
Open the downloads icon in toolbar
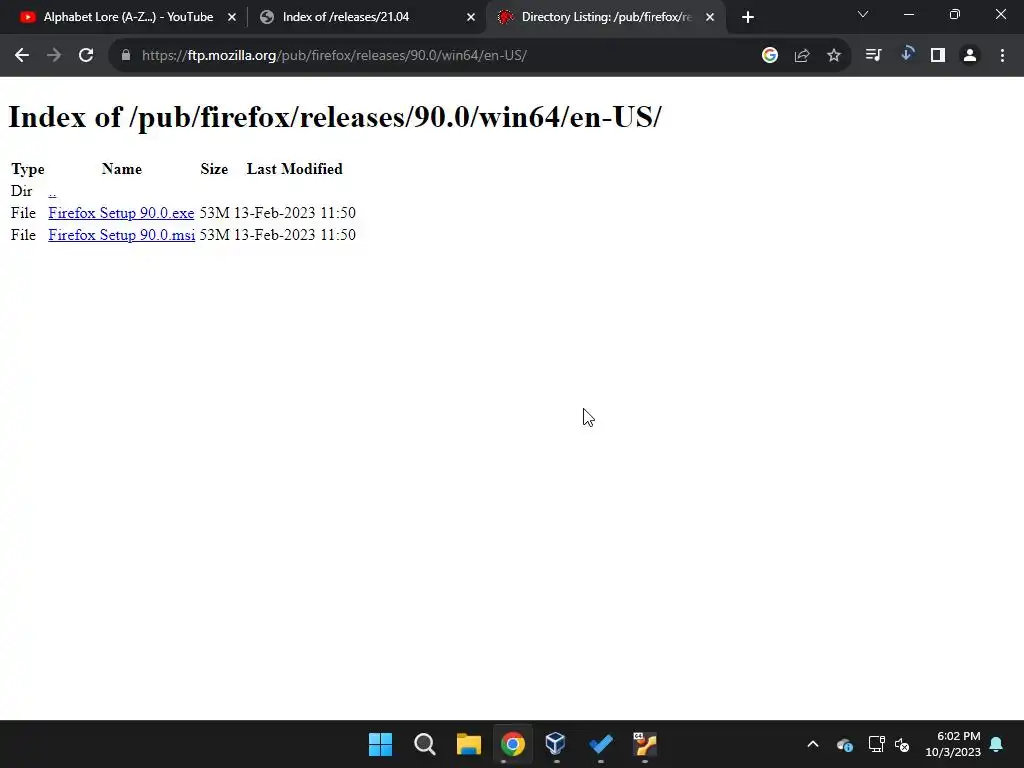(906, 54)
